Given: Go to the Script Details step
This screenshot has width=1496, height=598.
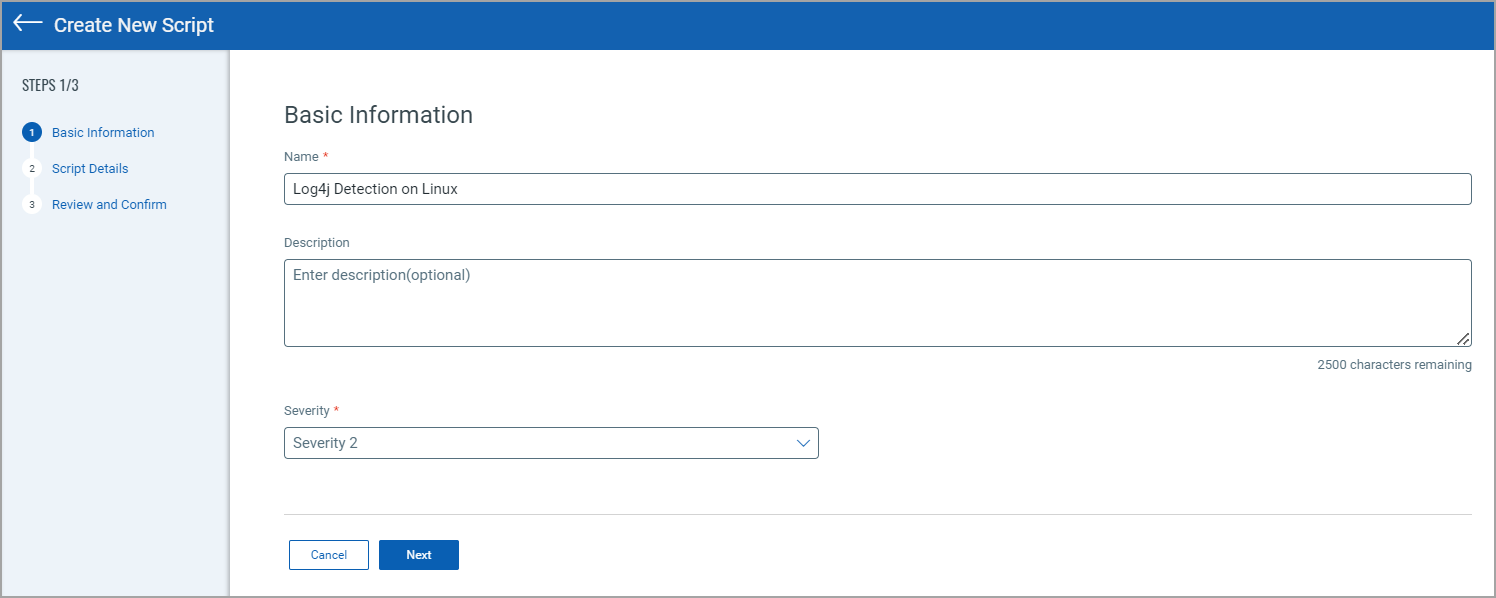Looking at the screenshot, I should click(x=90, y=168).
